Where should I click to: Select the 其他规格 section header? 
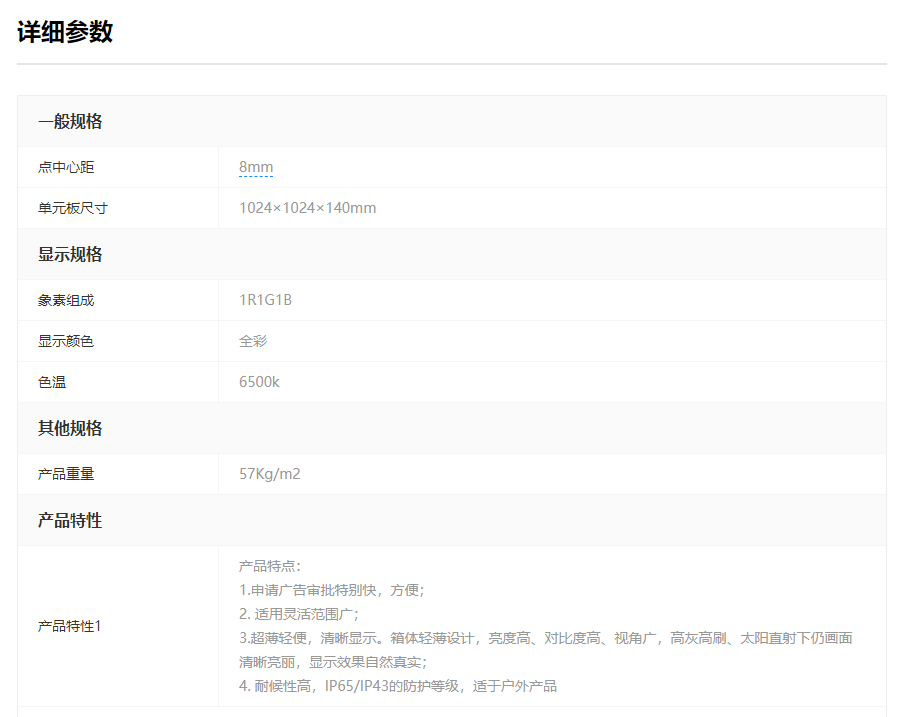coord(70,429)
